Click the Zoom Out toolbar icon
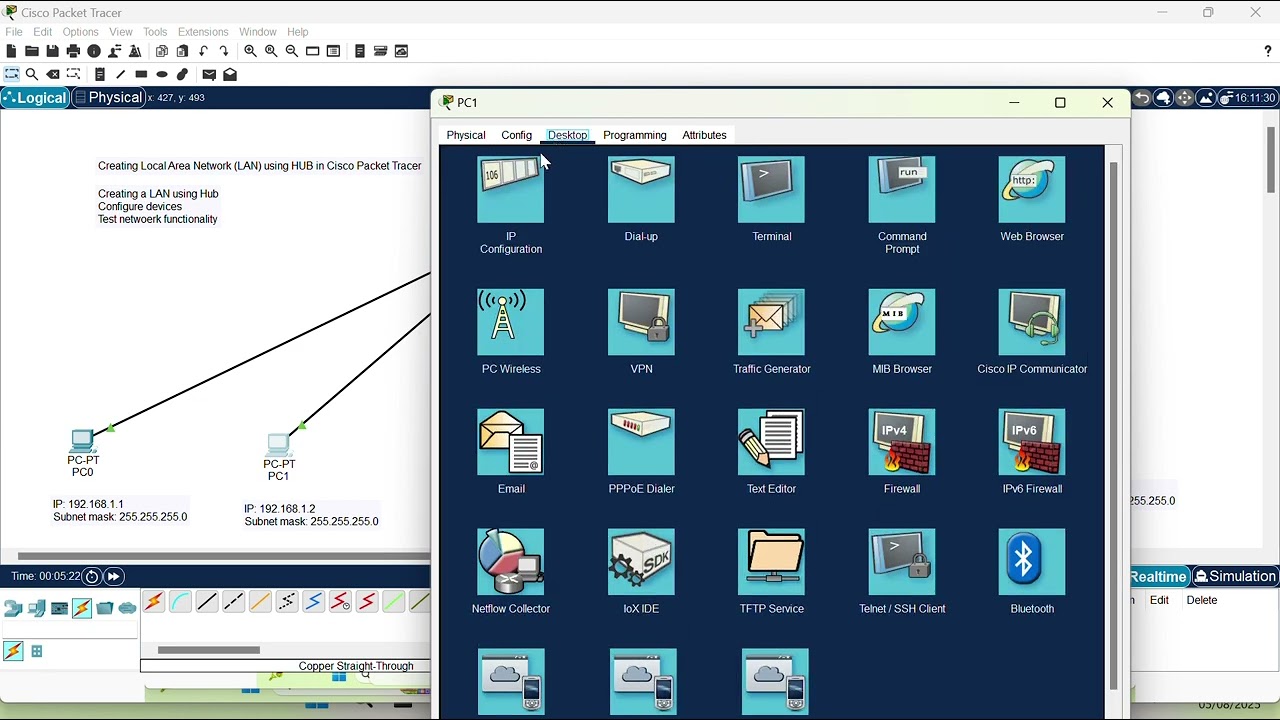This screenshot has width=1280, height=720. point(291,51)
